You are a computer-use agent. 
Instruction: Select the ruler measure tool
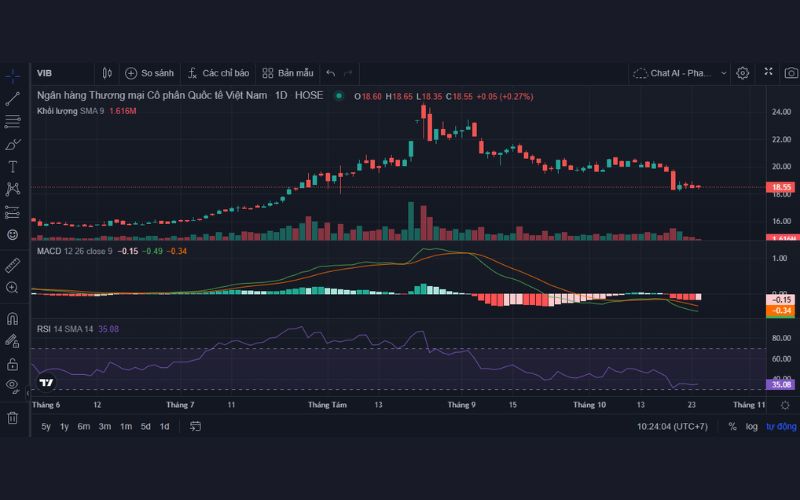[x=13, y=265]
